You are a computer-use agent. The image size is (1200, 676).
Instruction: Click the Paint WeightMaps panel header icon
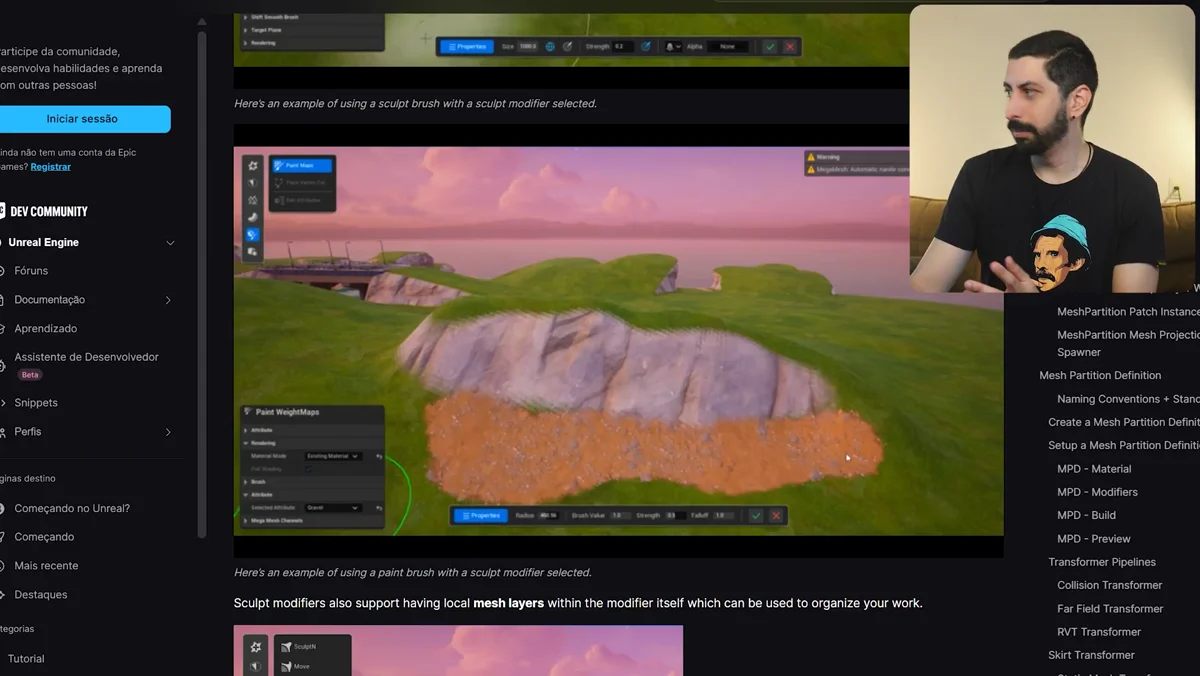(x=248, y=411)
